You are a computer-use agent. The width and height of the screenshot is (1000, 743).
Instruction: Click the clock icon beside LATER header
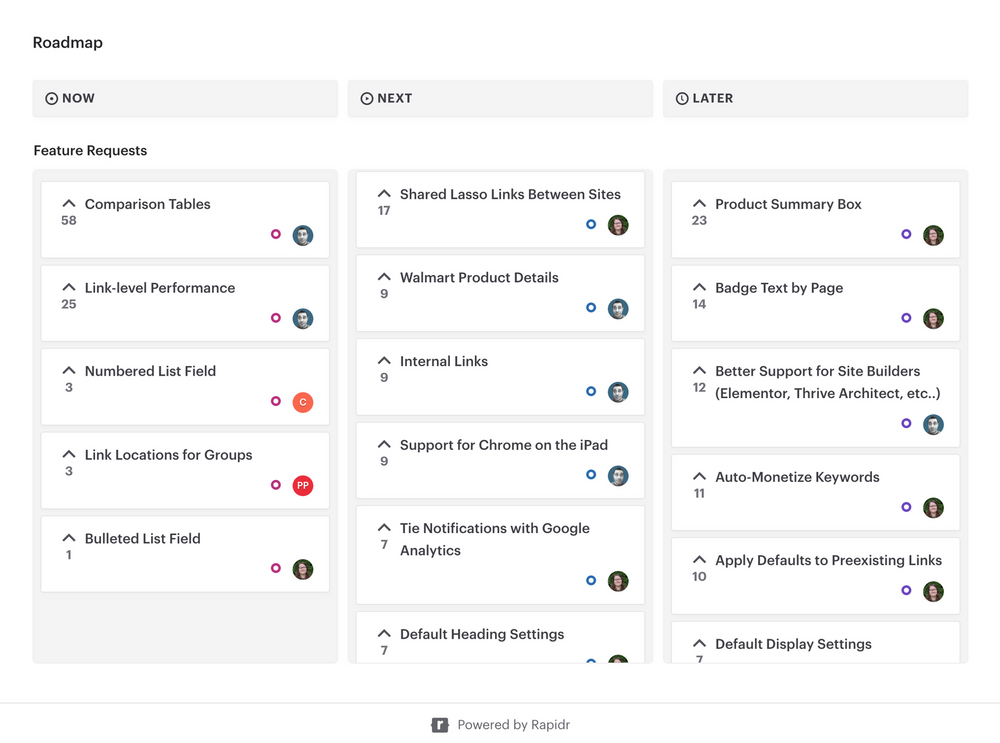point(681,98)
